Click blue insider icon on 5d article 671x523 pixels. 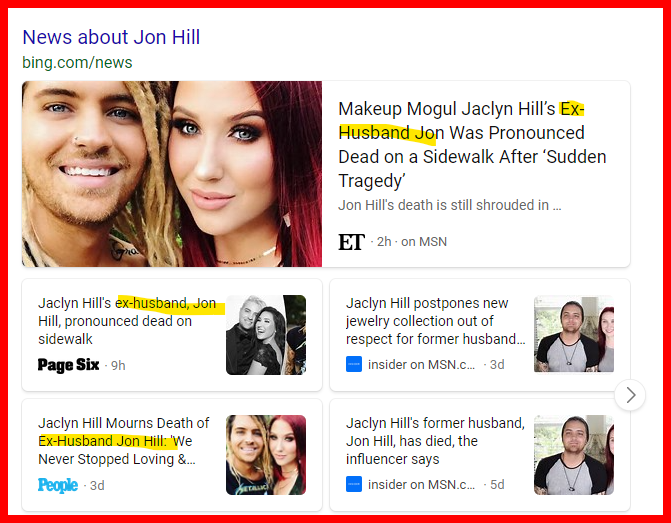354,484
